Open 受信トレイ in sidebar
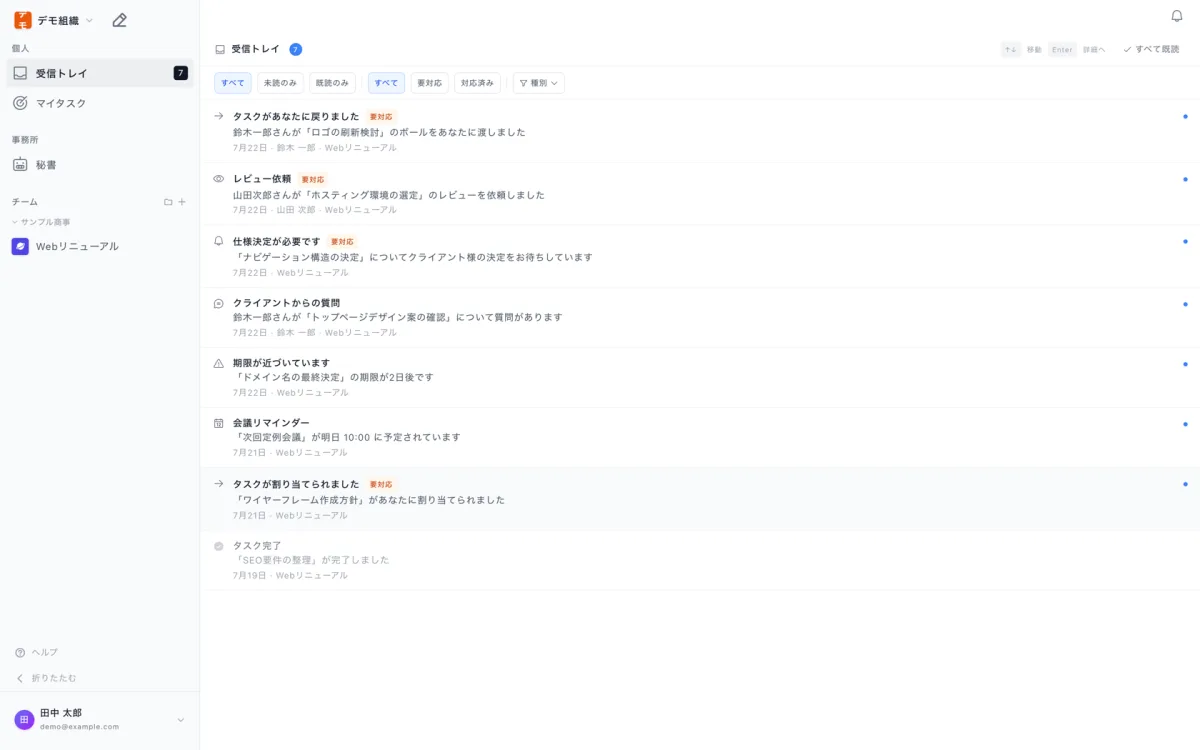The width and height of the screenshot is (1200, 750). tap(99, 73)
